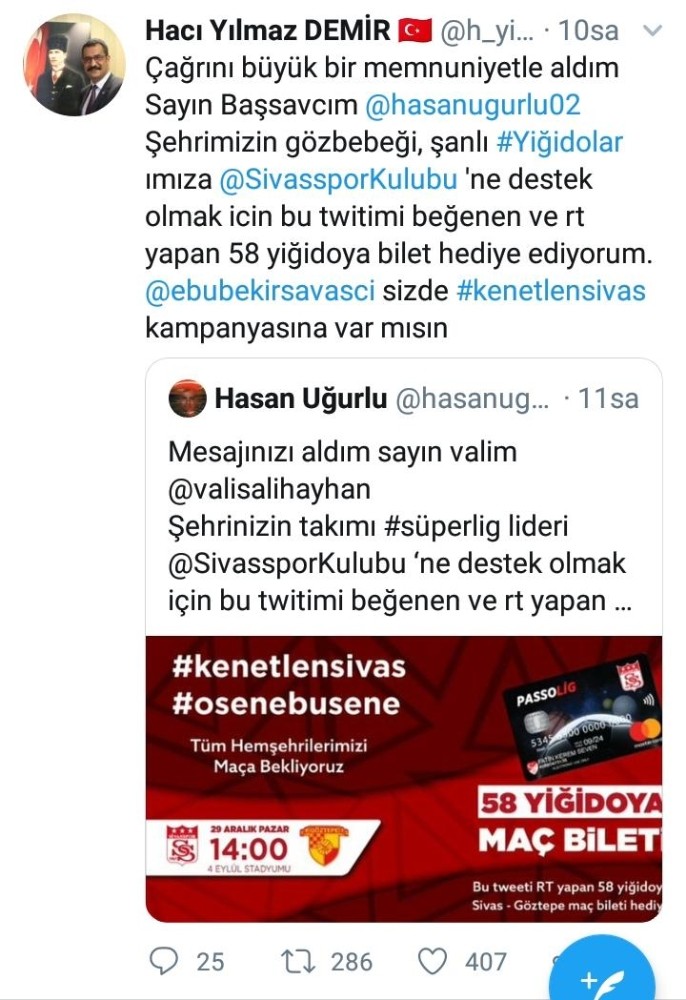The width and height of the screenshot is (686, 1000).
Task: Open Hacı Yılmaz DEMİR's profile photo
Action: click(74, 66)
